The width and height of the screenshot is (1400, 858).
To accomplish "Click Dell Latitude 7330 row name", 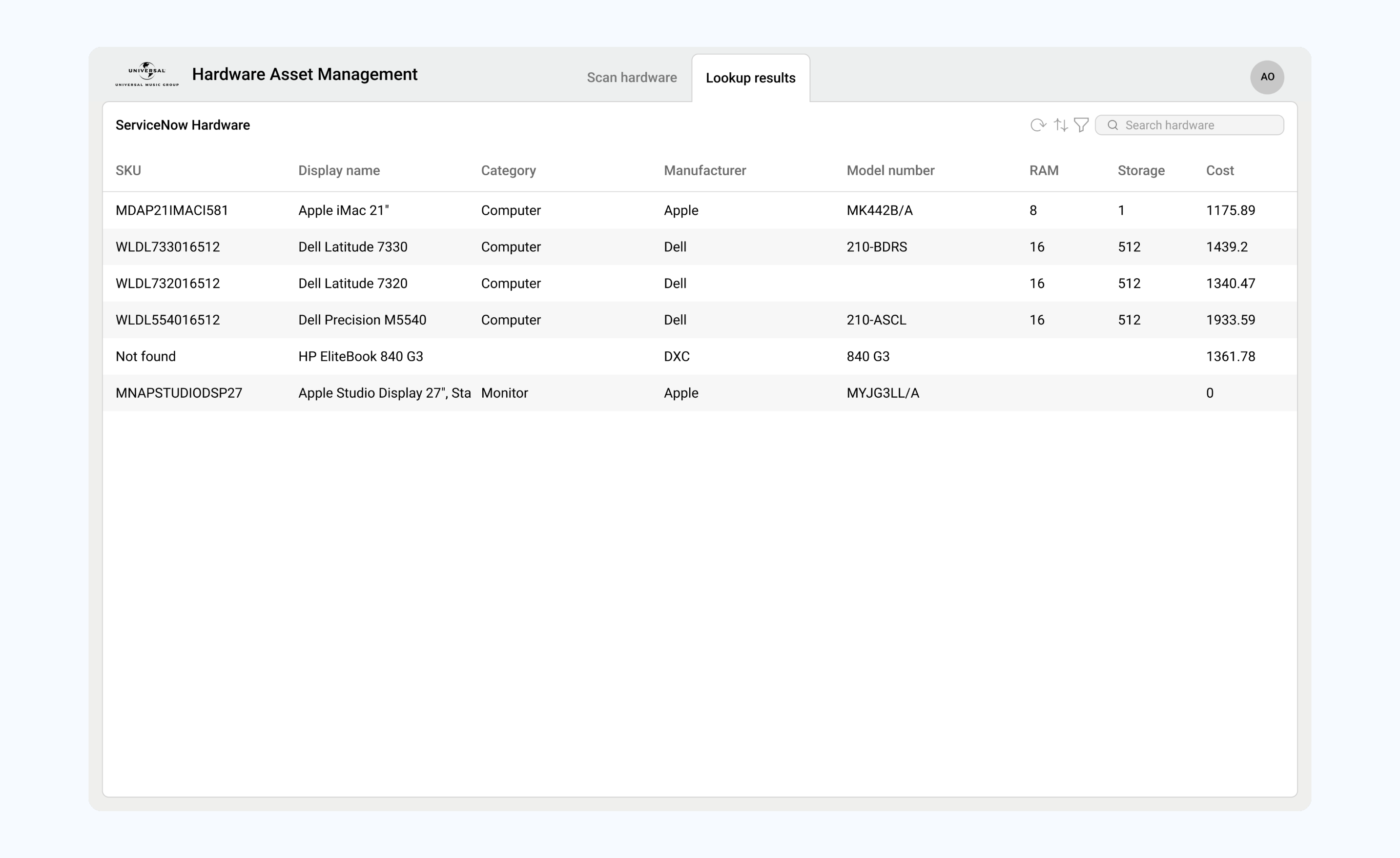I will pos(353,246).
